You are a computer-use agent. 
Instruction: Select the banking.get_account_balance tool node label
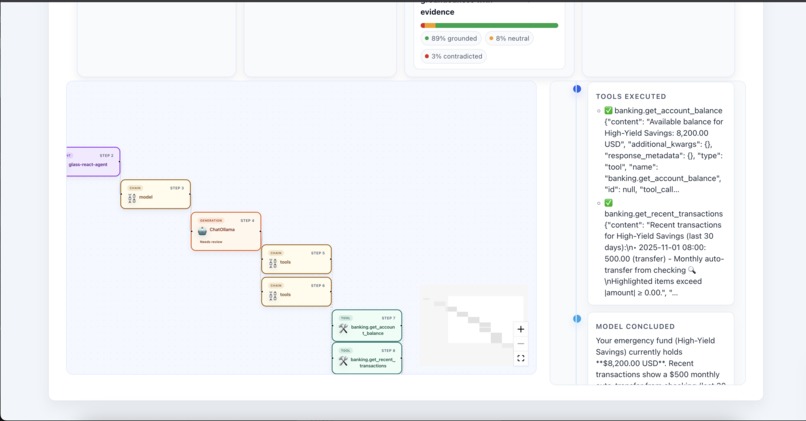coord(373,330)
